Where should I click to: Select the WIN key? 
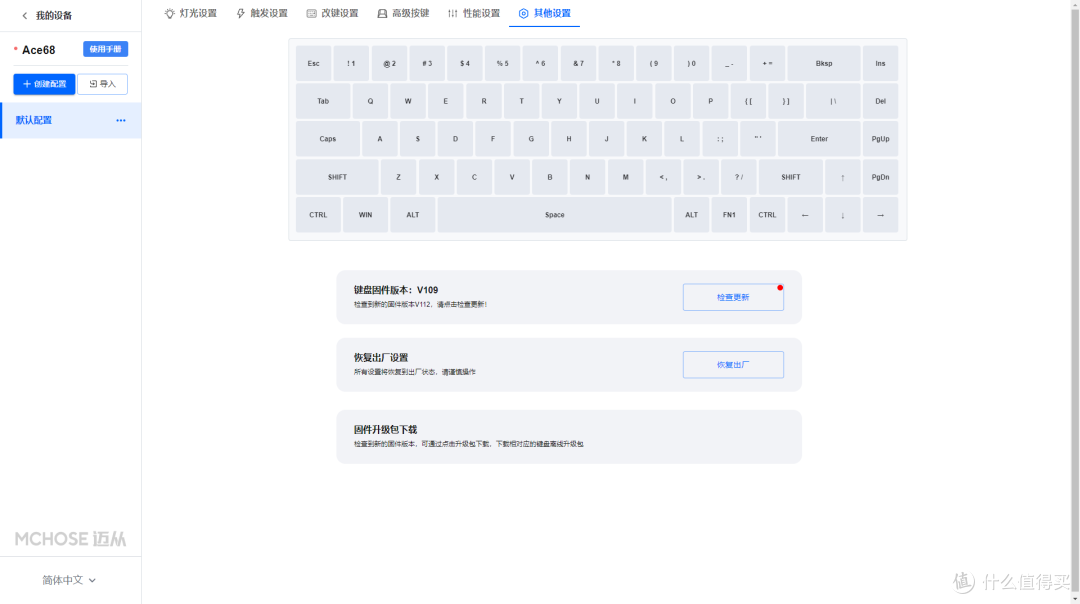coord(365,215)
